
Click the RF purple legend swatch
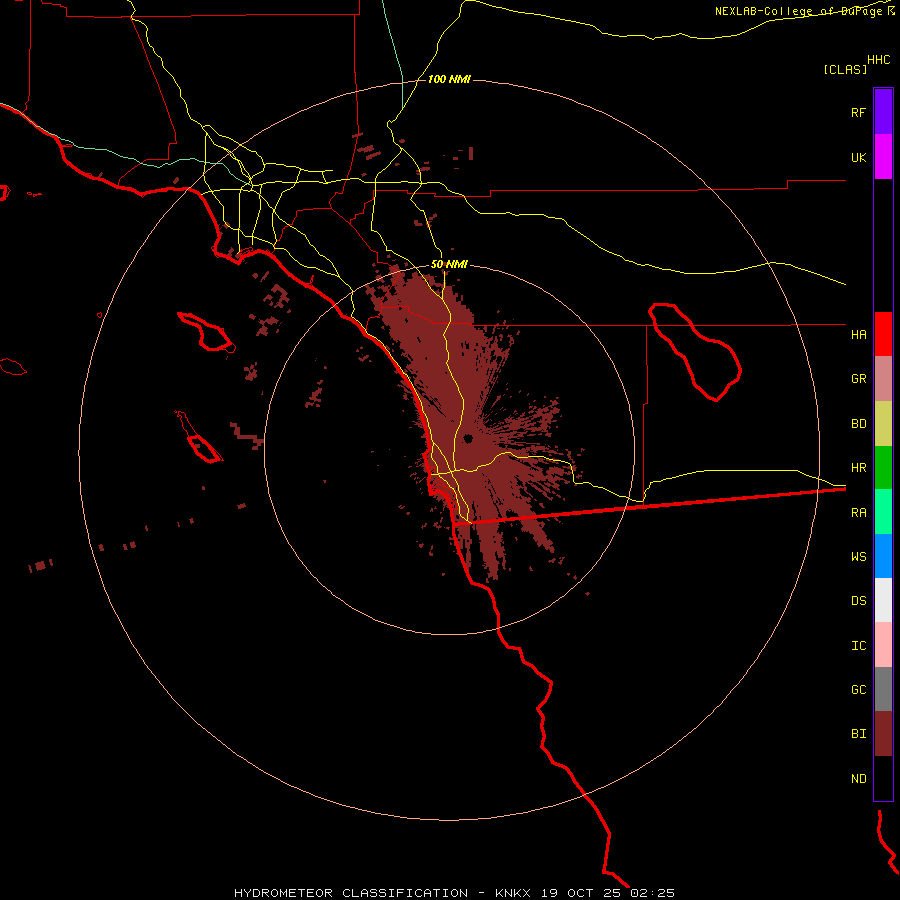[883, 112]
